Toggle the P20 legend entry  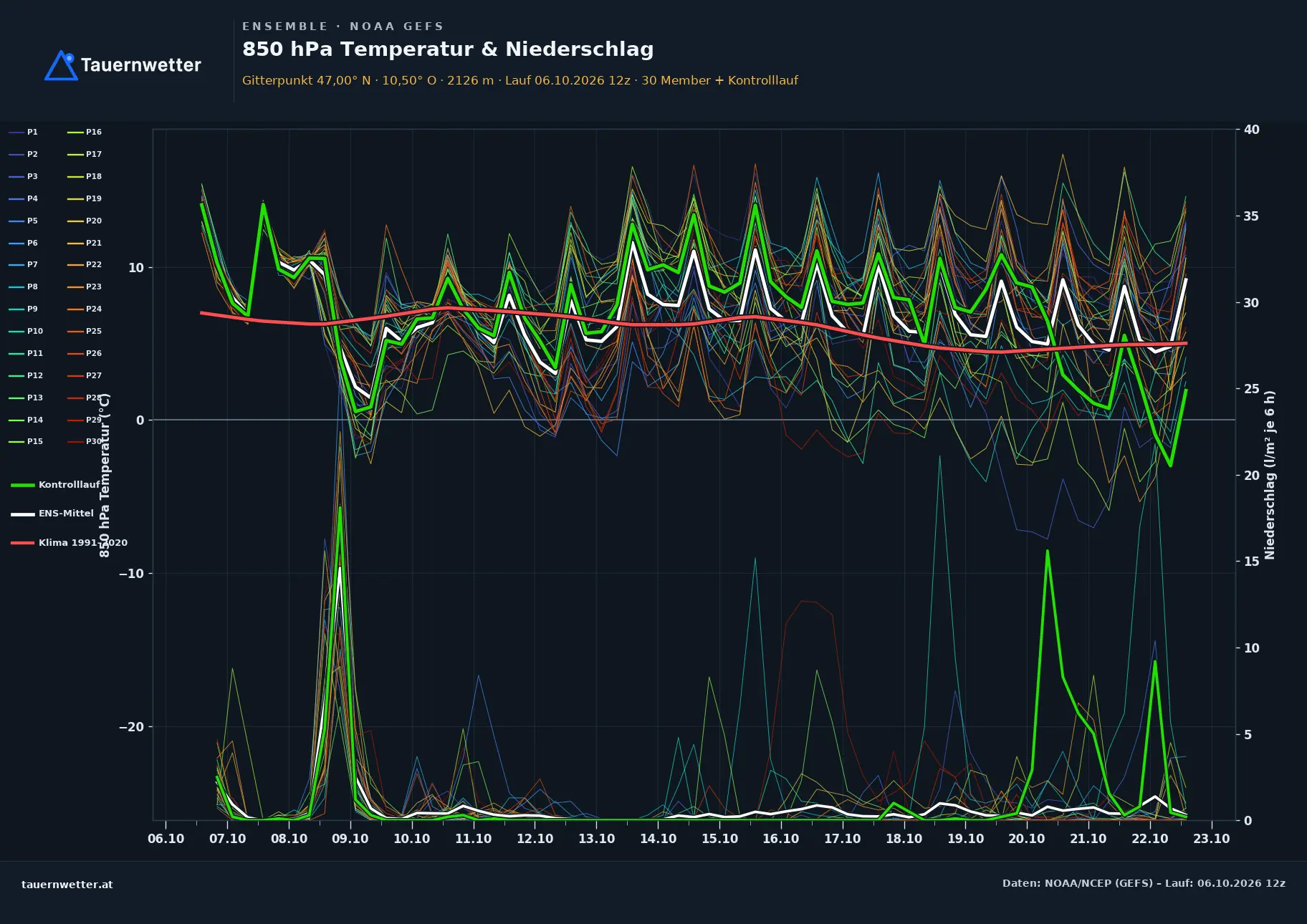pos(85,221)
